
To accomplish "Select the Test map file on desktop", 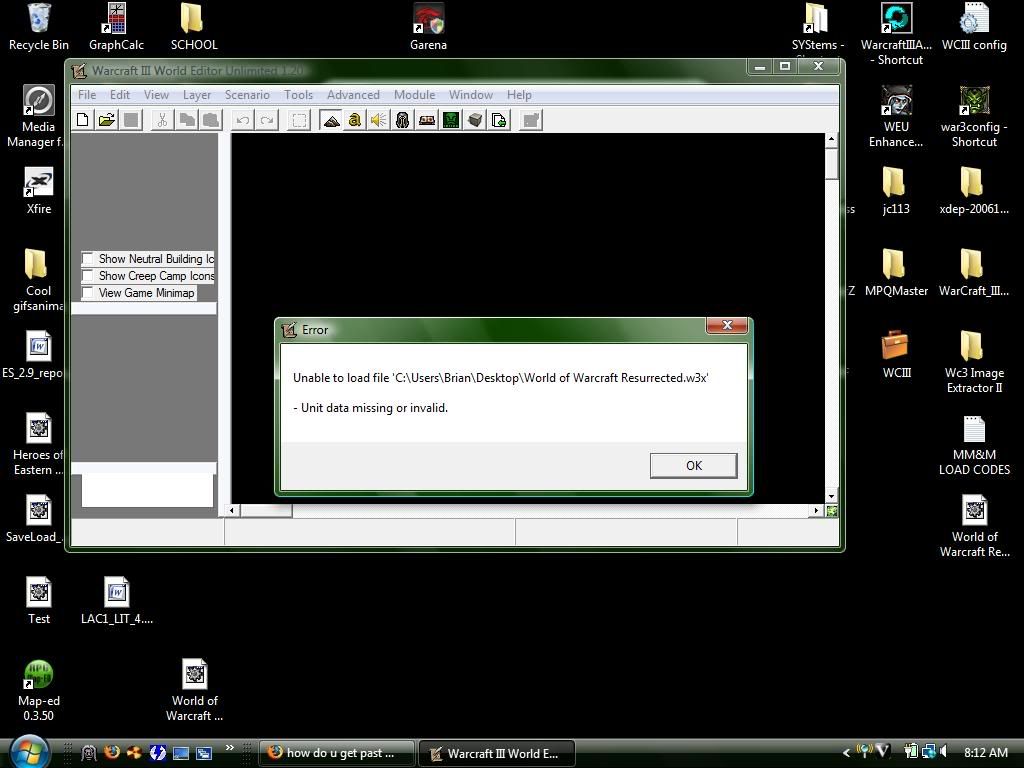I will click(x=39, y=601).
